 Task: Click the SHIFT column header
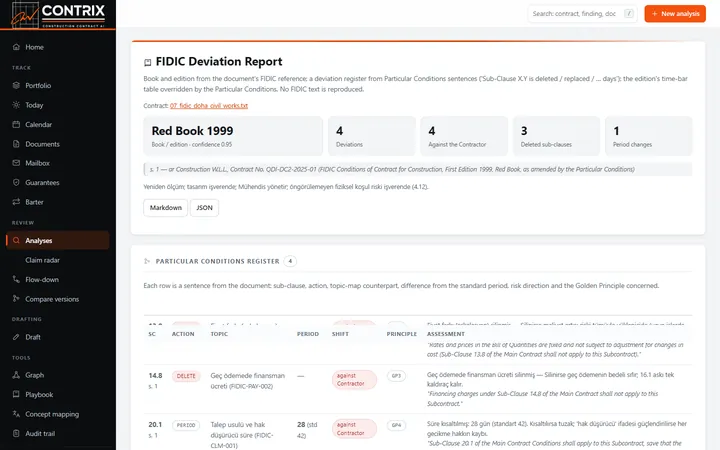pos(340,334)
